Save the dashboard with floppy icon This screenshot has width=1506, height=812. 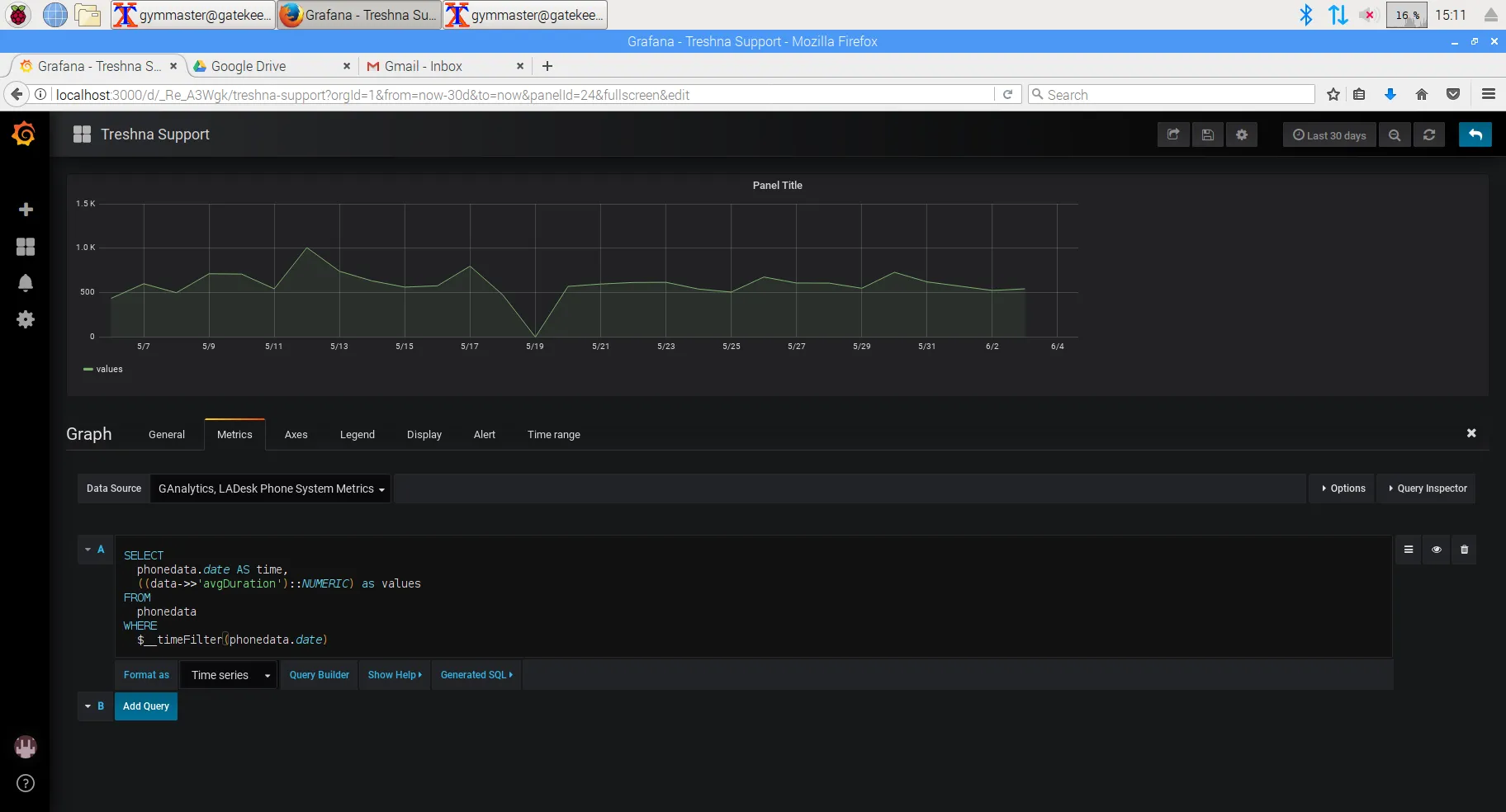pyautogui.click(x=1208, y=135)
